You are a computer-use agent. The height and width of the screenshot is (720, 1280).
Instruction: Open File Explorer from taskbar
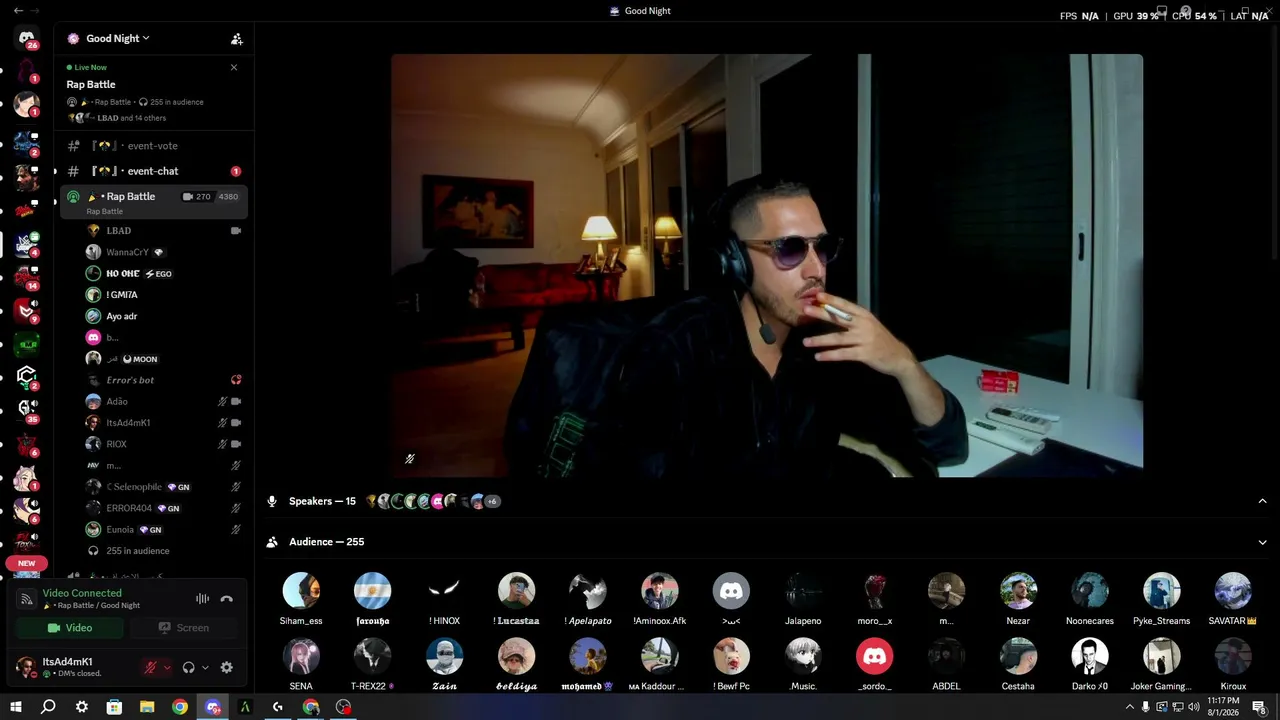point(147,707)
